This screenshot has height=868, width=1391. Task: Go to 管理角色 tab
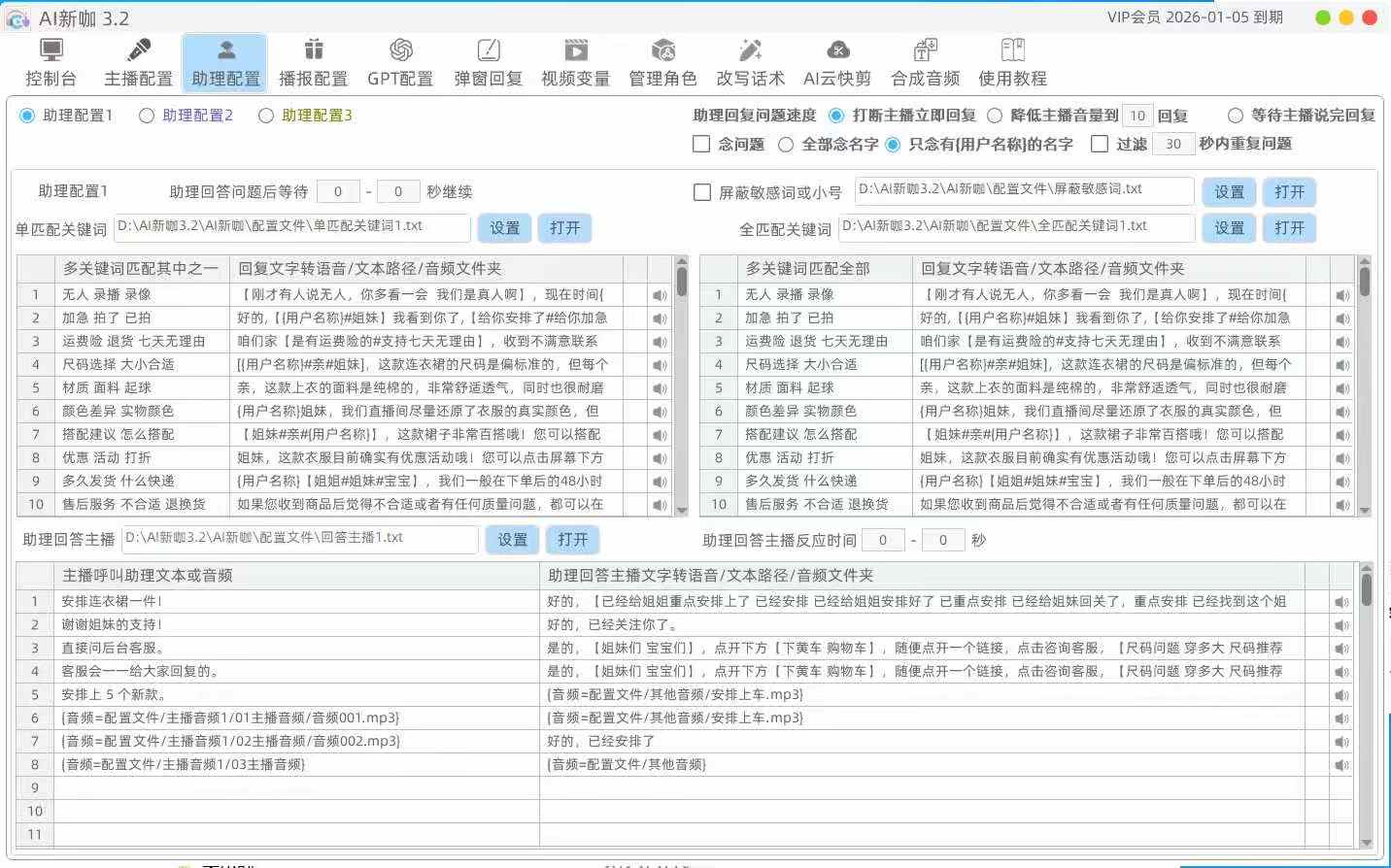pyautogui.click(x=662, y=63)
